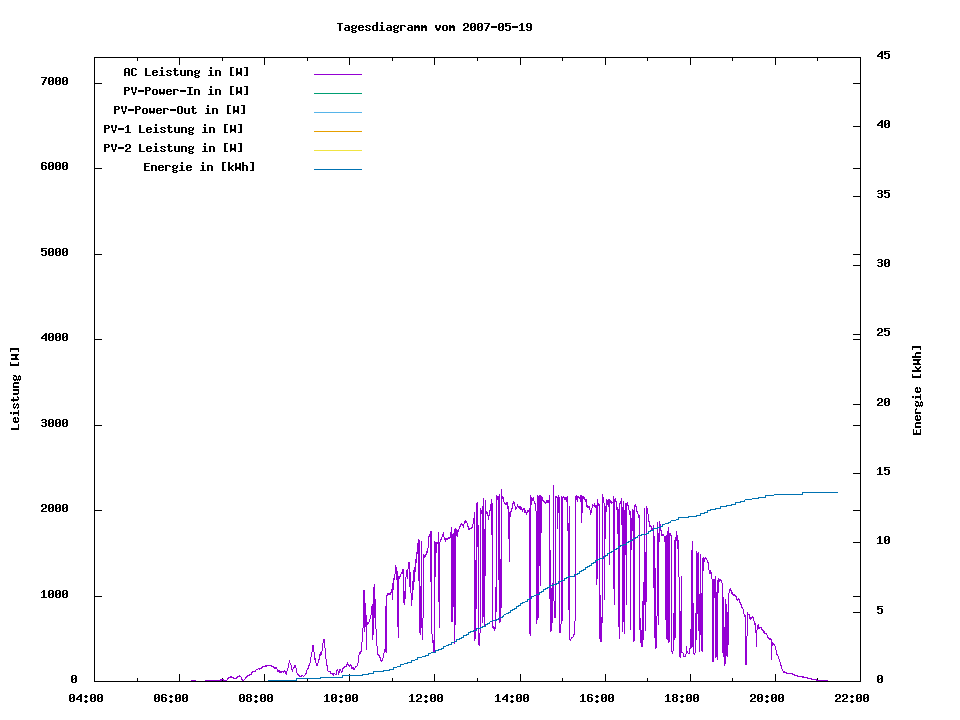Select the PV-Power-In in [W] legend label
Screen dimensions: 960x720
pos(193,91)
